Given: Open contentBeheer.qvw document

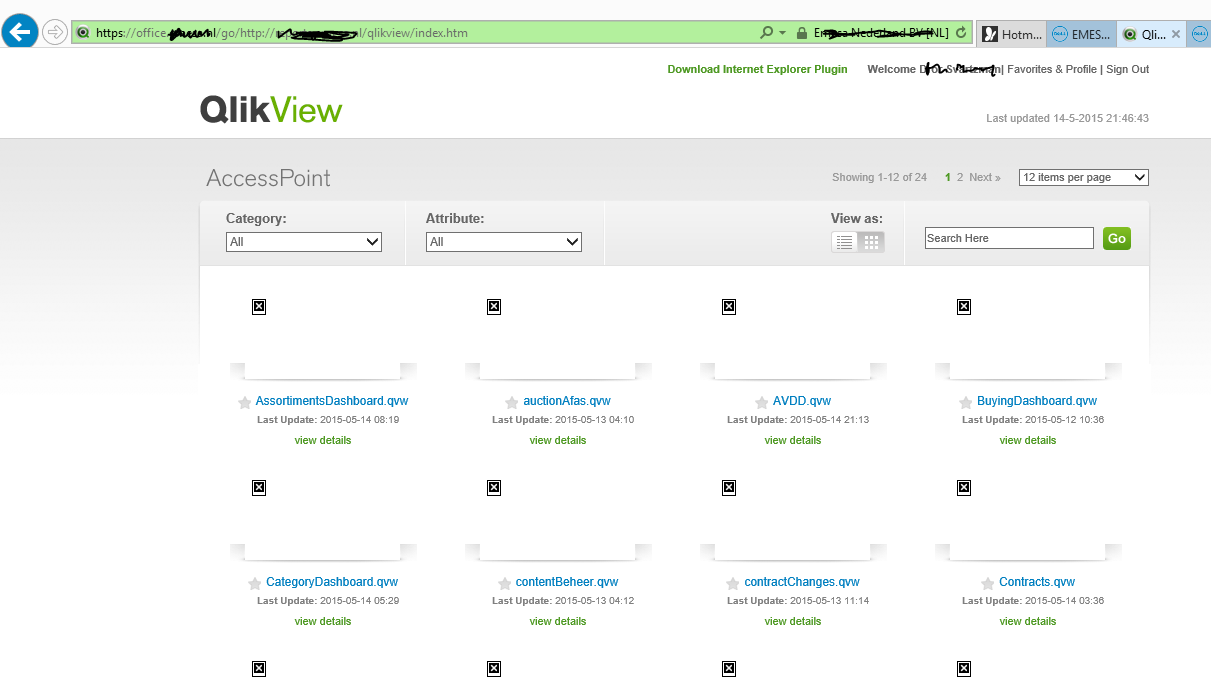Looking at the screenshot, I should point(567,582).
